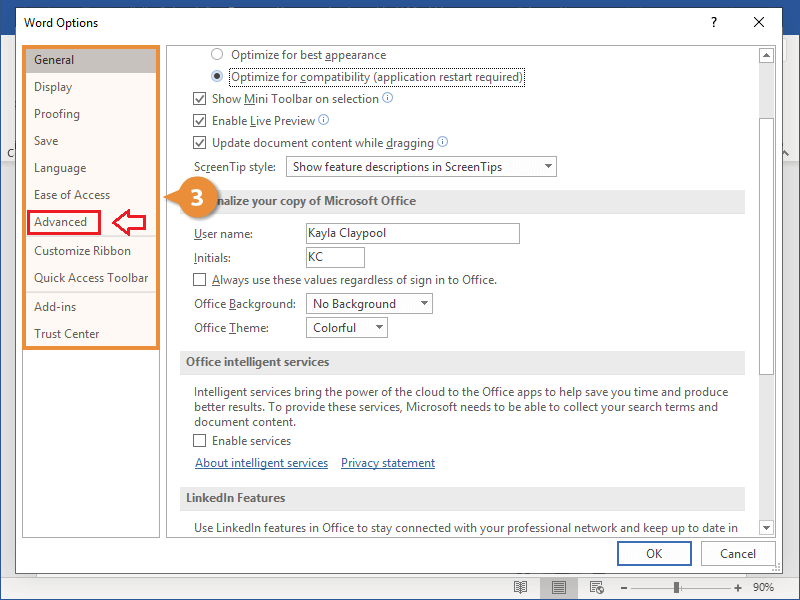The width and height of the screenshot is (800, 600).
Task: Open the Save category
Action: (91, 141)
